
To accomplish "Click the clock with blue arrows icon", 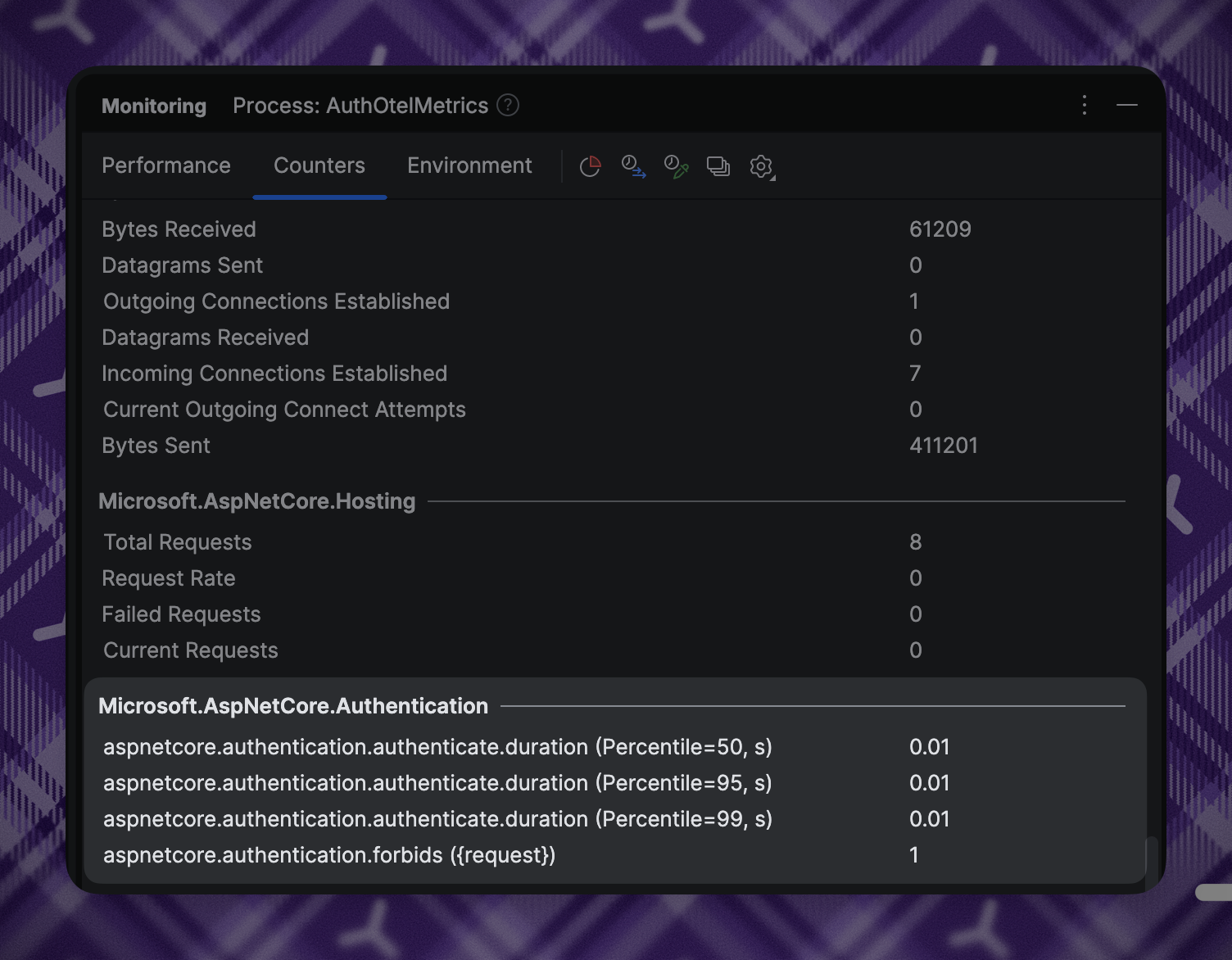I will pyautogui.click(x=632, y=166).
